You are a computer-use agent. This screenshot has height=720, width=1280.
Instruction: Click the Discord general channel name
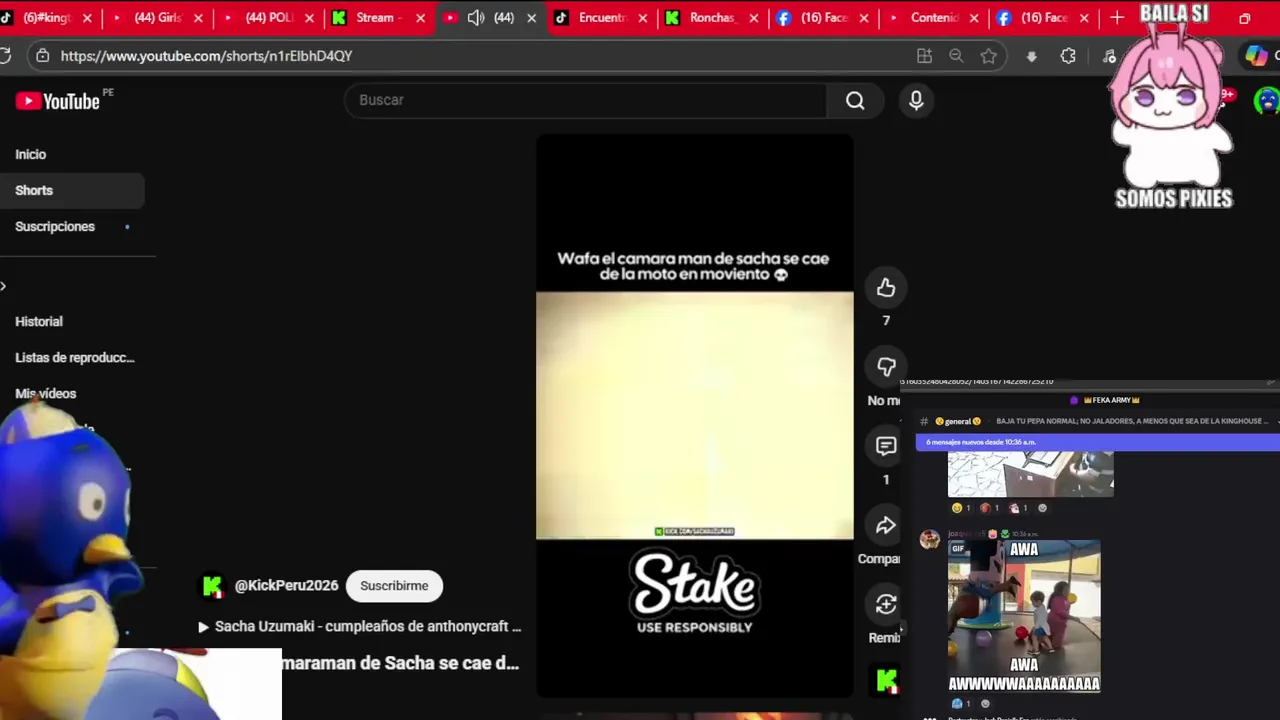tap(958, 421)
